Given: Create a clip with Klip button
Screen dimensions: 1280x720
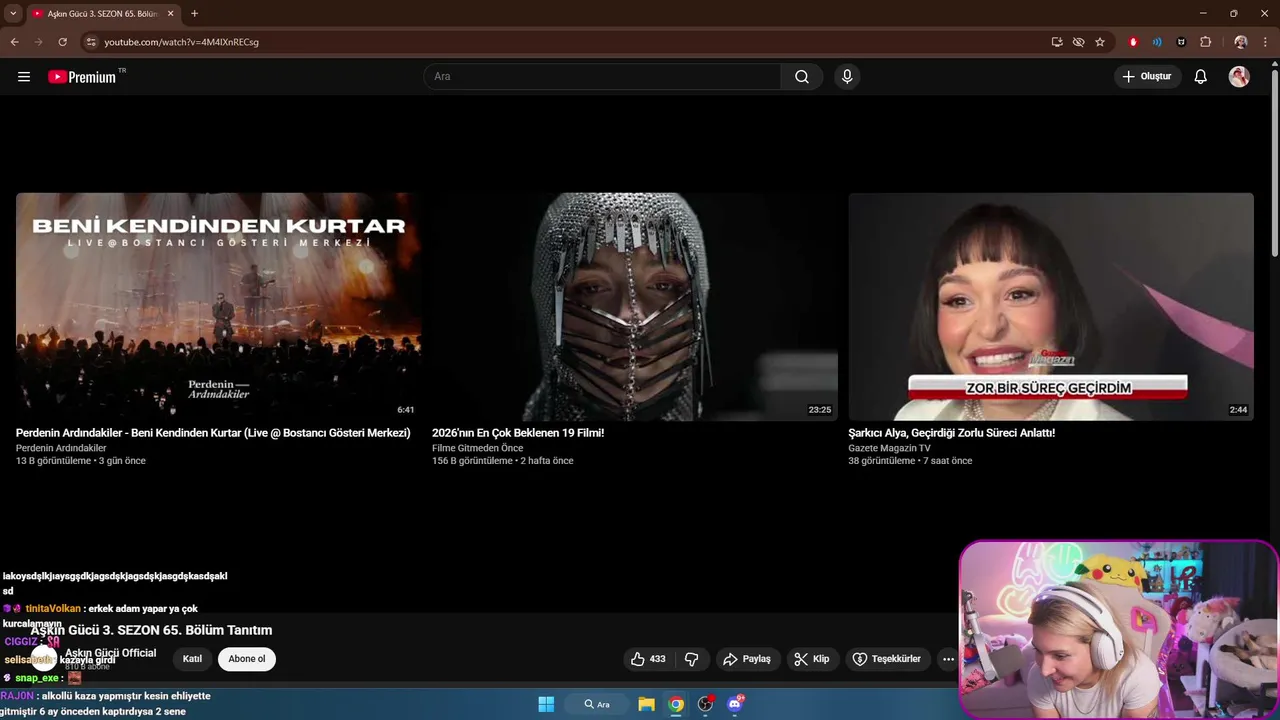Looking at the screenshot, I should click(812, 659).
